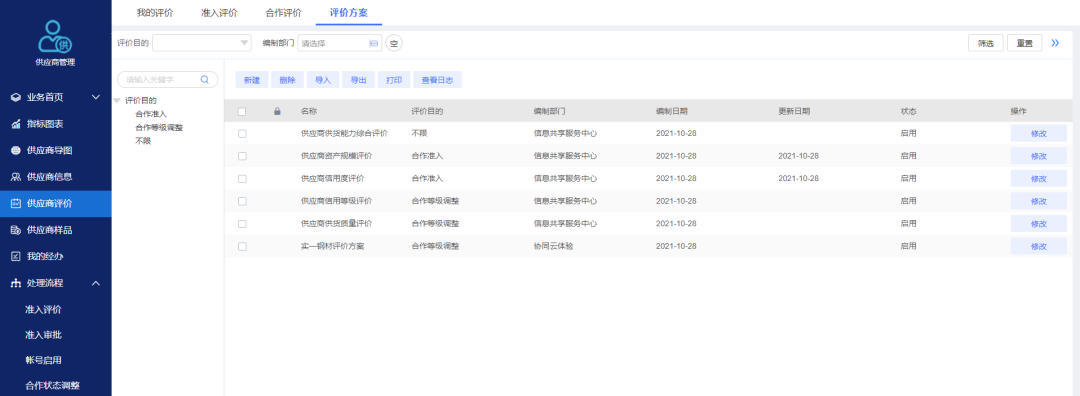The height and width of the screenshot is (396, 1080).
Task: Click the 导入 button
Action: pyautogui.click(x=323, y=80)
